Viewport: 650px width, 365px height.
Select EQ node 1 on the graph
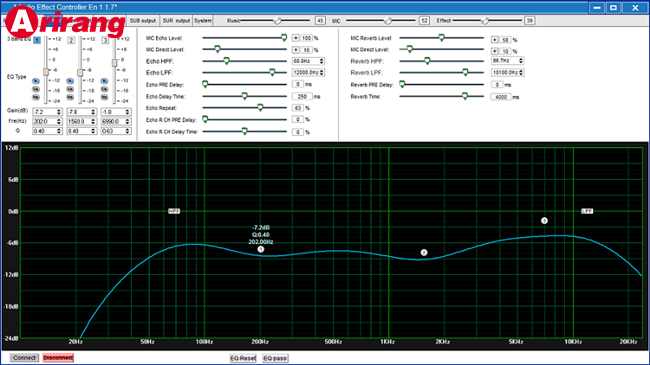pyautogui.click(x=261, y=249)
